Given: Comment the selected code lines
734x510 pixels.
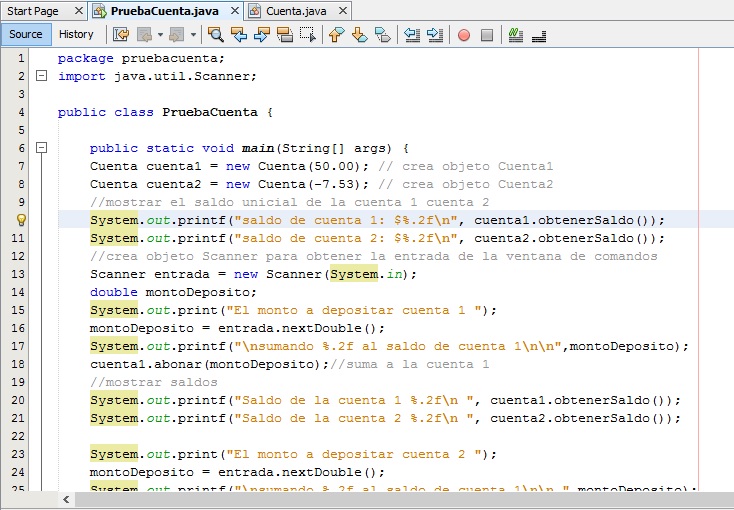Looking at the screenshot, I should (x=515, y=34).
